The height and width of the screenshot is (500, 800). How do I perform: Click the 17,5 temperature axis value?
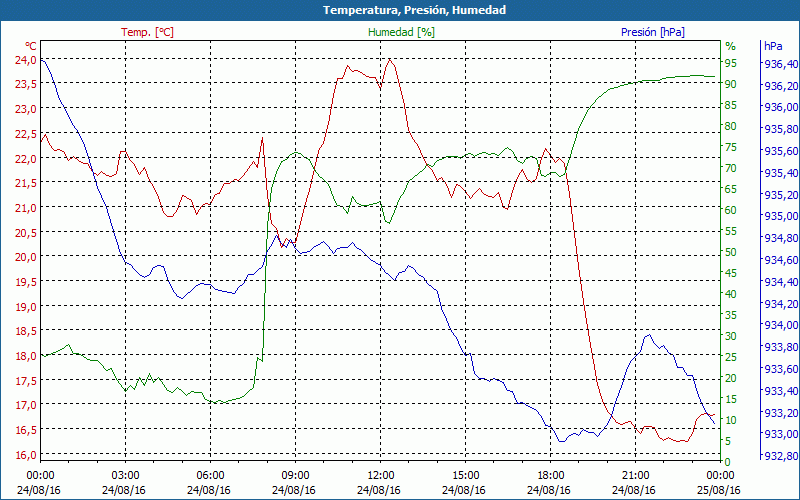[x=26, y=380]
